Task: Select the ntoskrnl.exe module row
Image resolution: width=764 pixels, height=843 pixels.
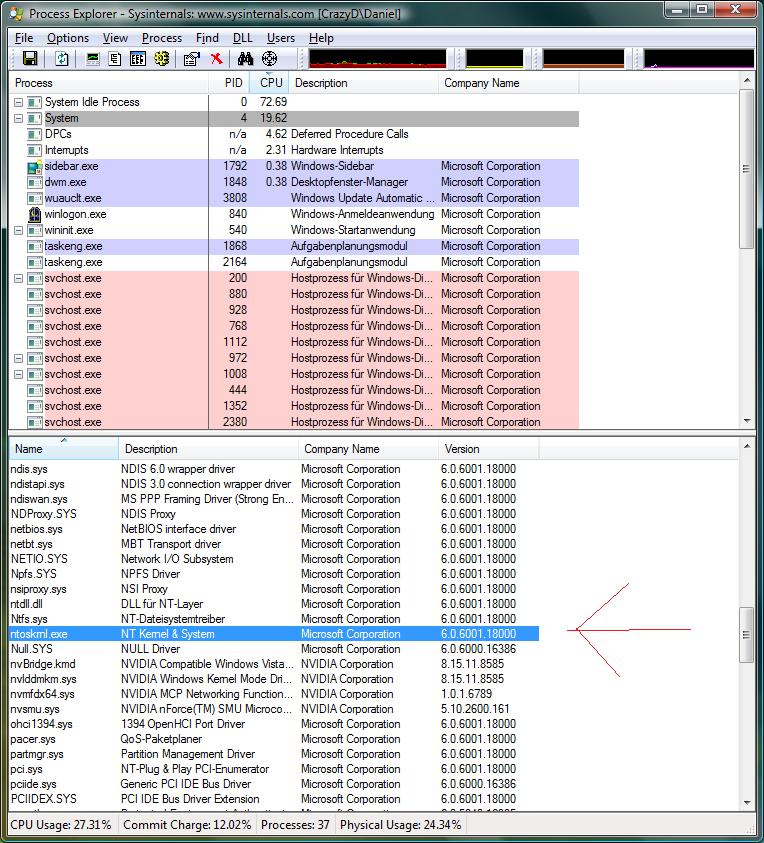Action: pyautogui.click(x=274, y=634)
